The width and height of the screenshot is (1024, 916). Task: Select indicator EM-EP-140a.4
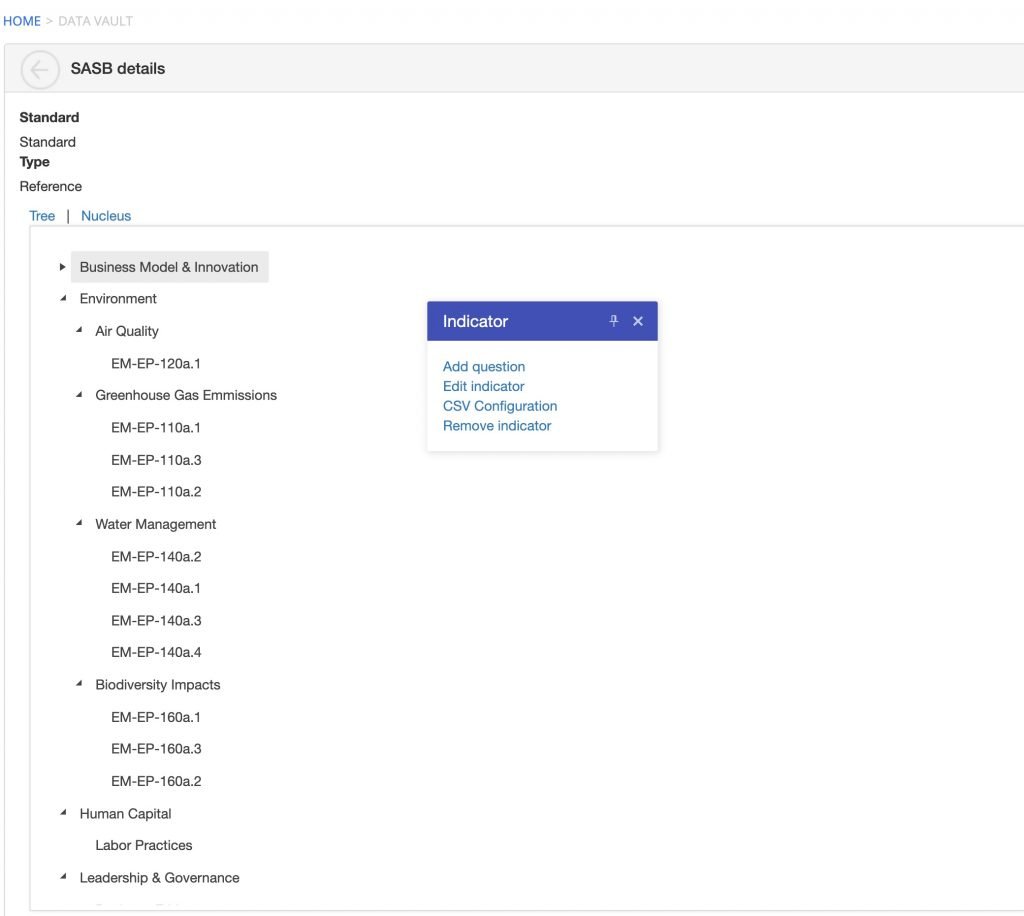click(156, 652)
